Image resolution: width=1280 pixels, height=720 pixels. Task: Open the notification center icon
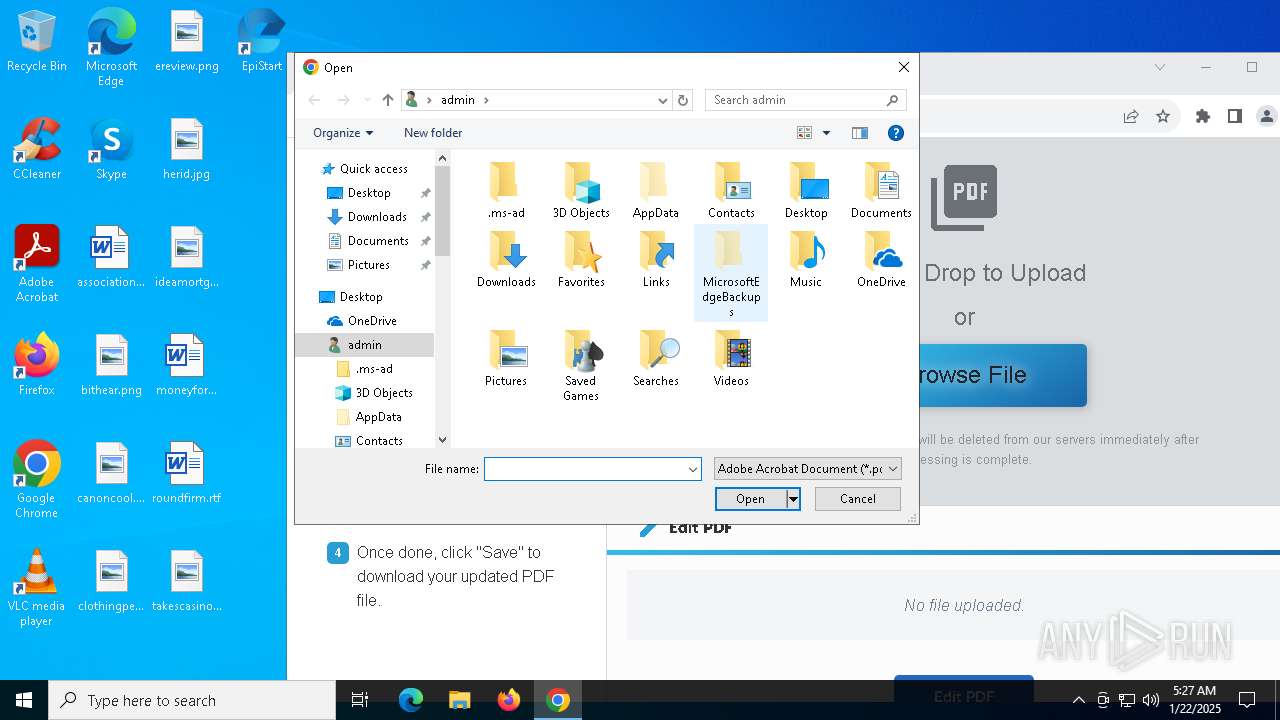pos(1247,700)
